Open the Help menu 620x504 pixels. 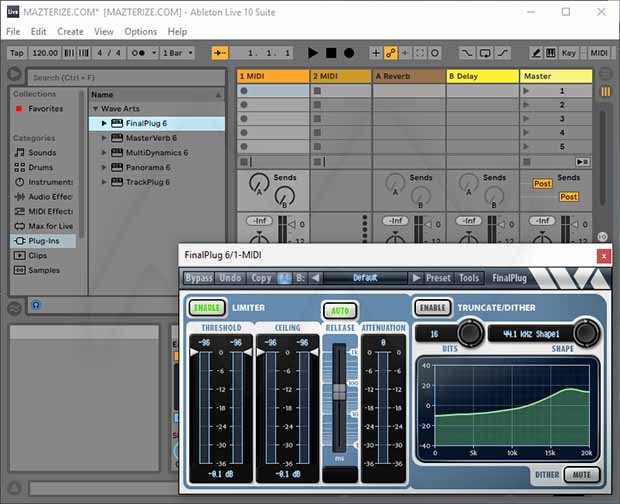[177, 31]
